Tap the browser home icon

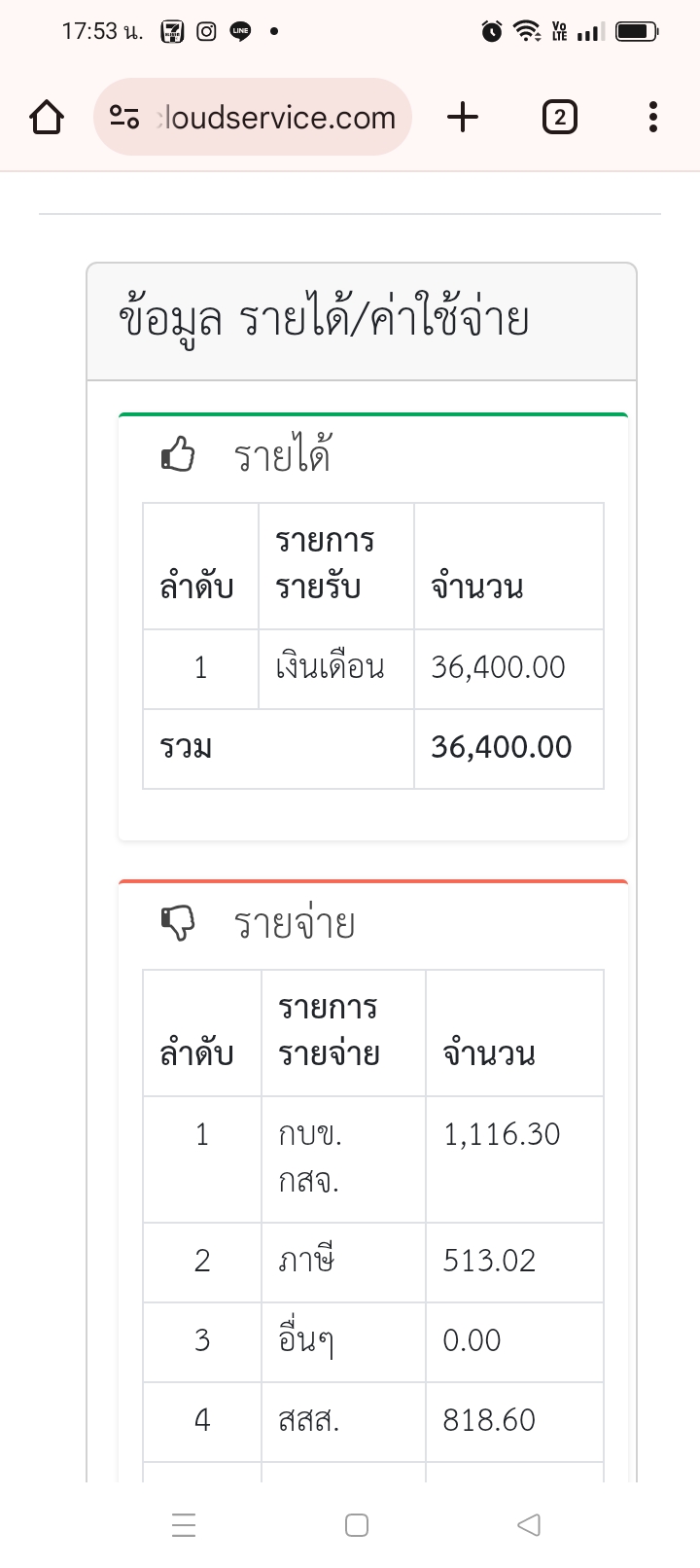tap(47, 118)
